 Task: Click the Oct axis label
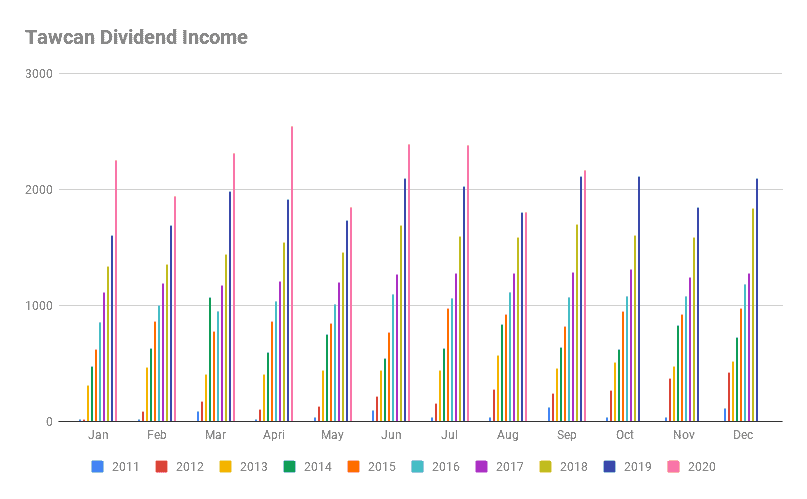point(625,435)
